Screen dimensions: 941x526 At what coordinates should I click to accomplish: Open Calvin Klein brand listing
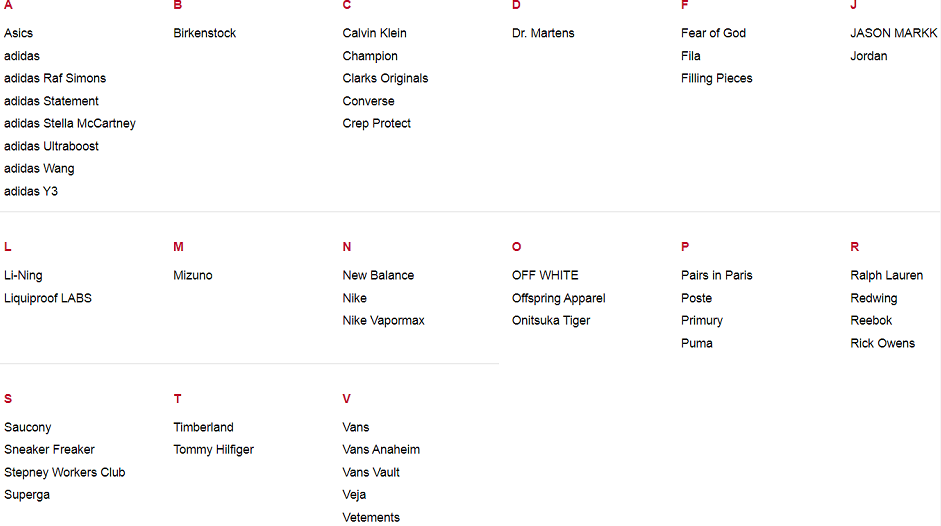click(374, 33)
